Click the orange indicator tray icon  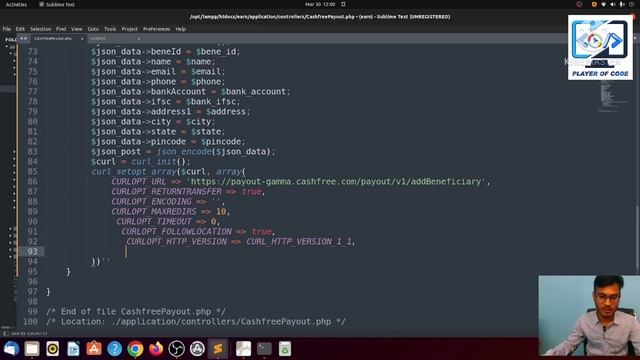point(594,4)
